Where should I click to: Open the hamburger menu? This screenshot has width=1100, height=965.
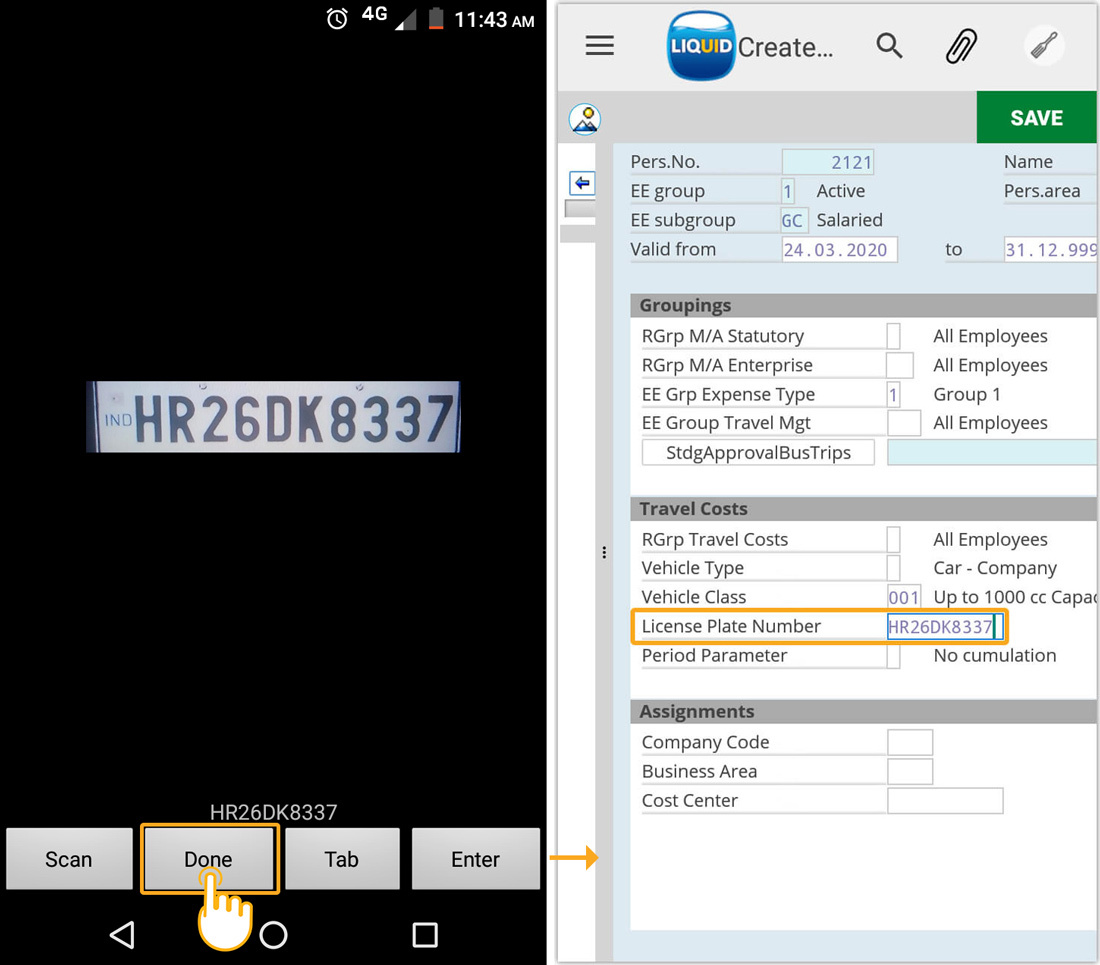click(600, 46)
